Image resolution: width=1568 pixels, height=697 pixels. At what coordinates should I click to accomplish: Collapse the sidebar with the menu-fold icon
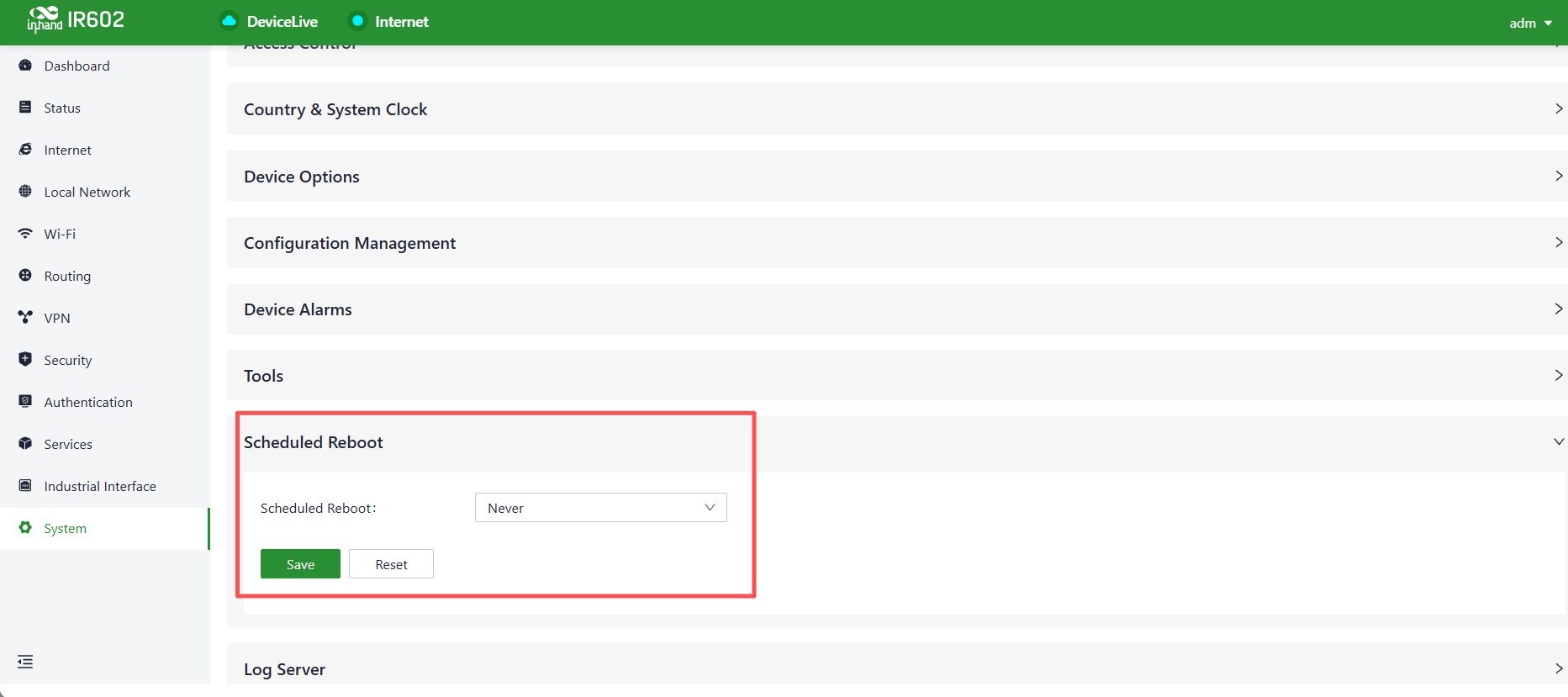25,662
